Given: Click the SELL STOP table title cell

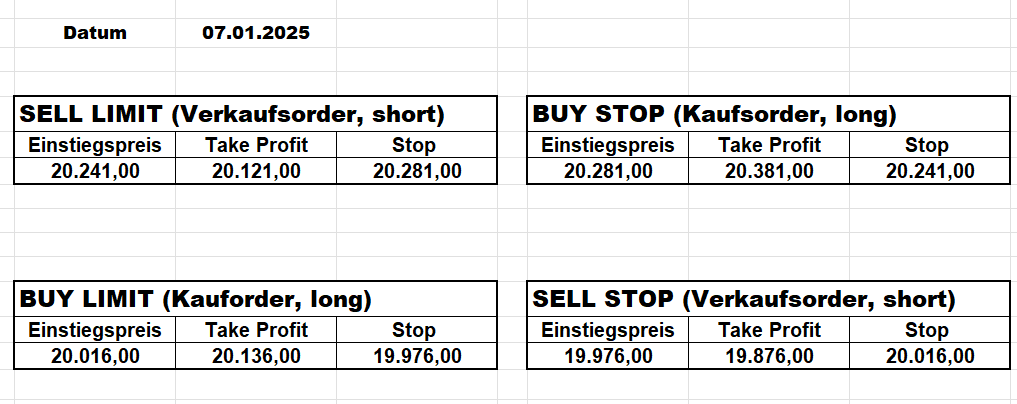Looking at the screenshot, I should pos(744,298).
